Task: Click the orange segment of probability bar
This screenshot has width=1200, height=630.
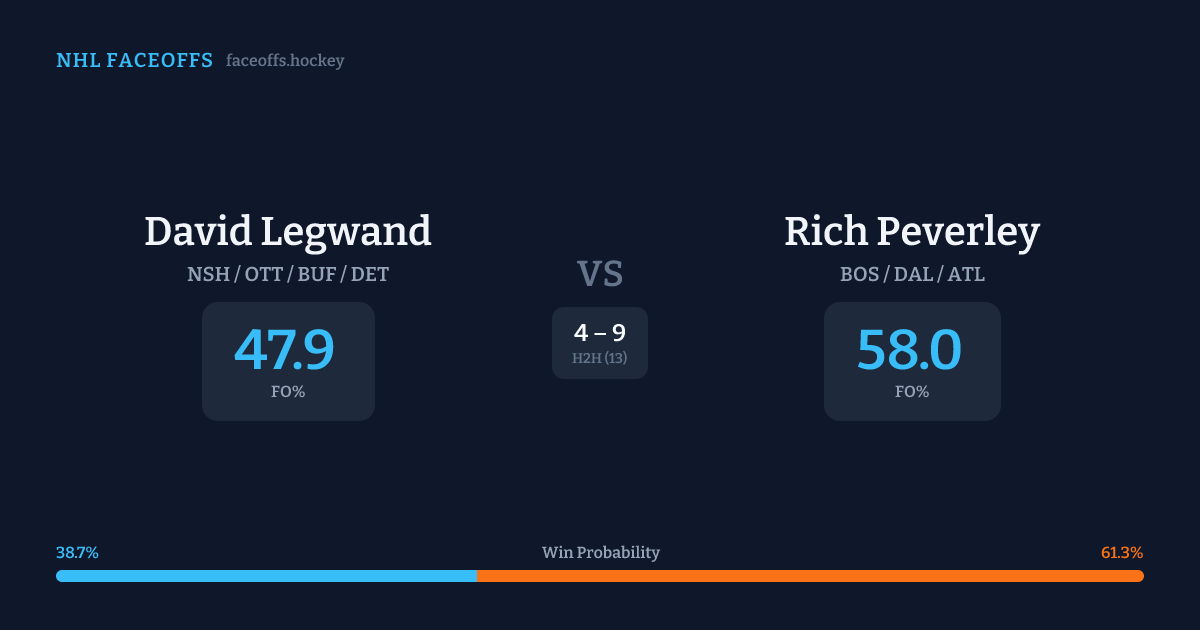Action: [x=810, y=576]
